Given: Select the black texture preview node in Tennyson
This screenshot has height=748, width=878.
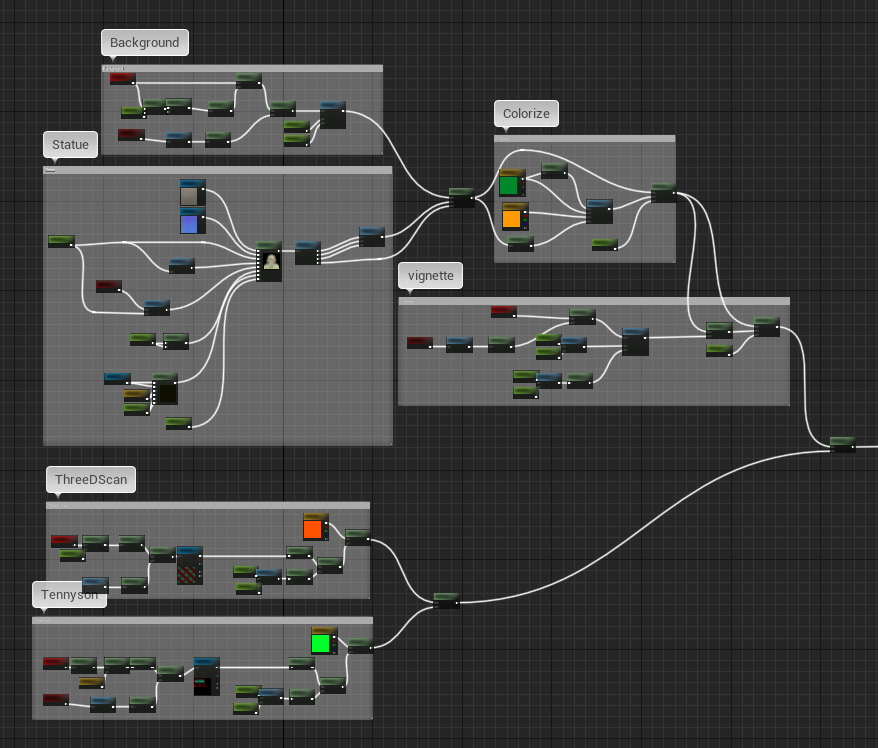Looking at the screenshot, I should [x=206, y=676].
